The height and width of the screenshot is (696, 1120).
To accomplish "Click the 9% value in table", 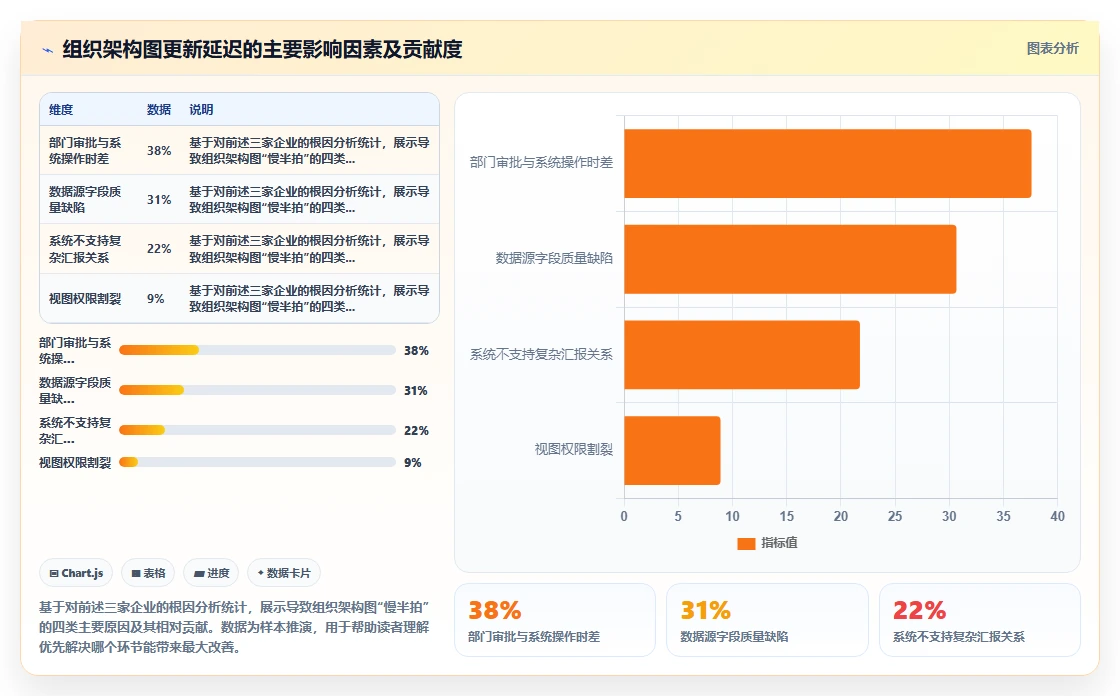I will [156, 299].
